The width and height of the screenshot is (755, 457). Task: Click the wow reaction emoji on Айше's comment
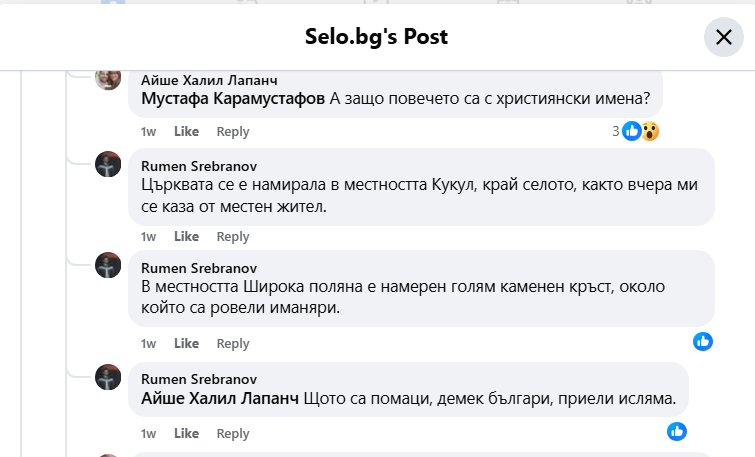tap(650, 131)
